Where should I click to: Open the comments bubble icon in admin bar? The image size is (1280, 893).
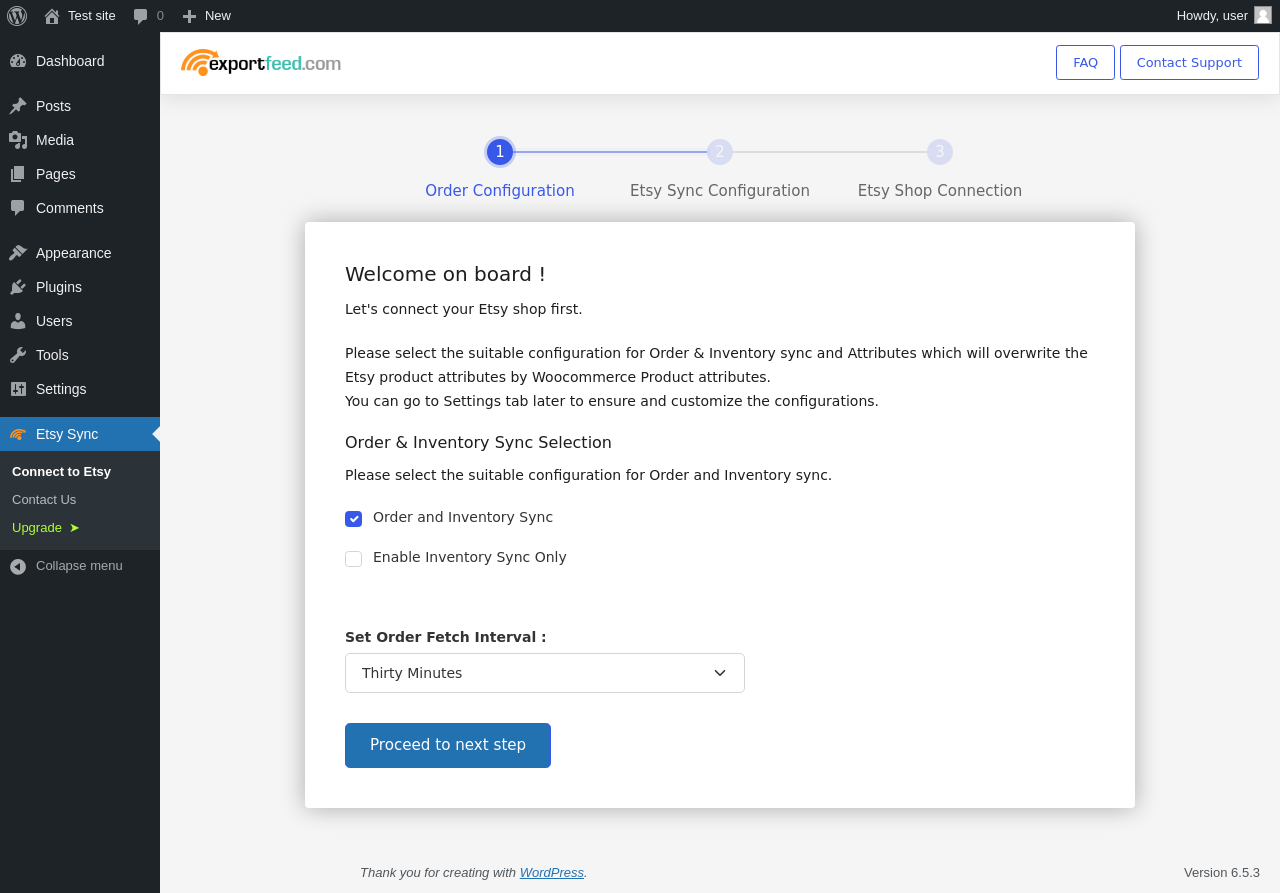click(x=141, y=16)
